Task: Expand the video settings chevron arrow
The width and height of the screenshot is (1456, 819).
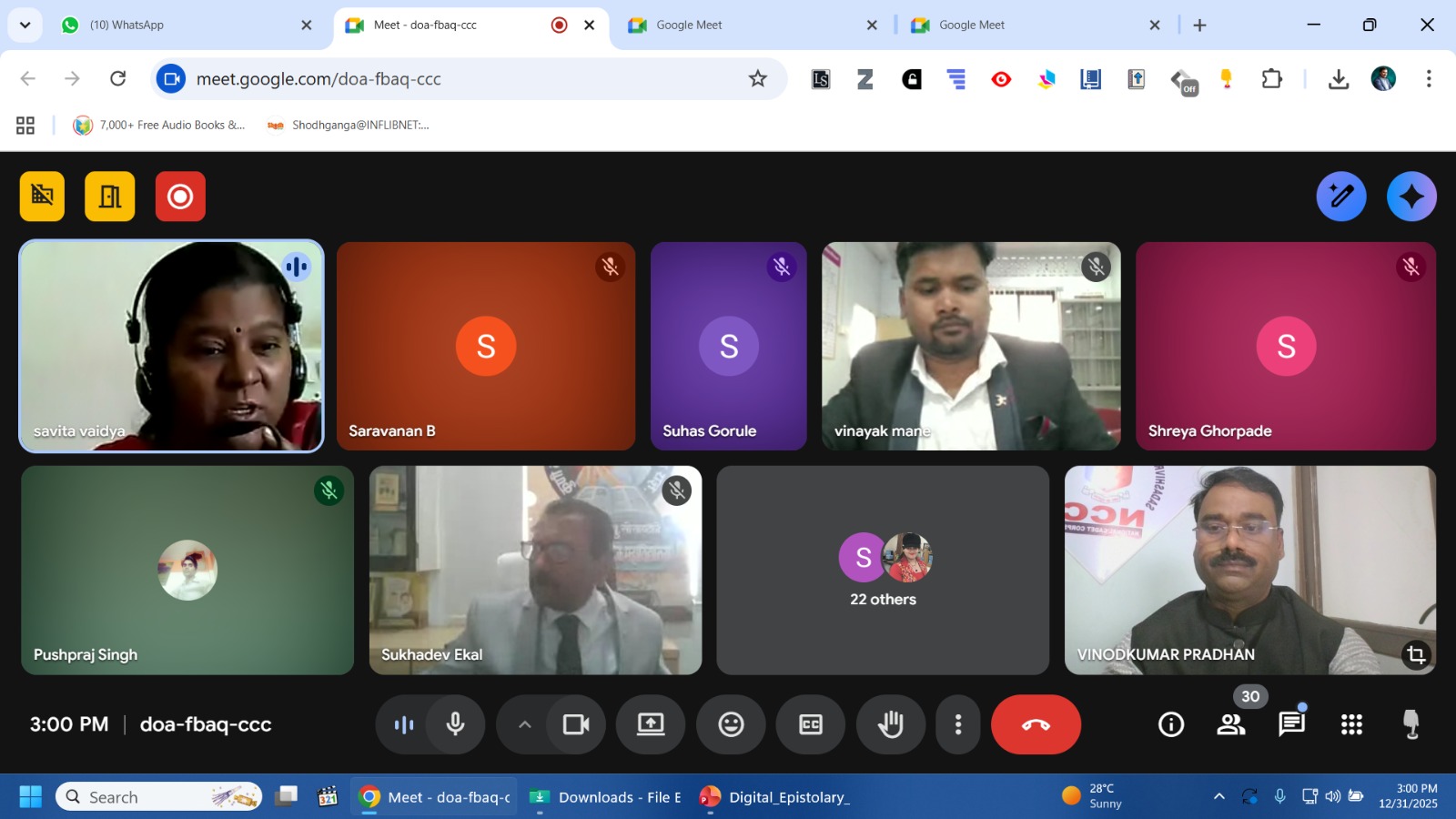Action: click(x=524, y=724)
